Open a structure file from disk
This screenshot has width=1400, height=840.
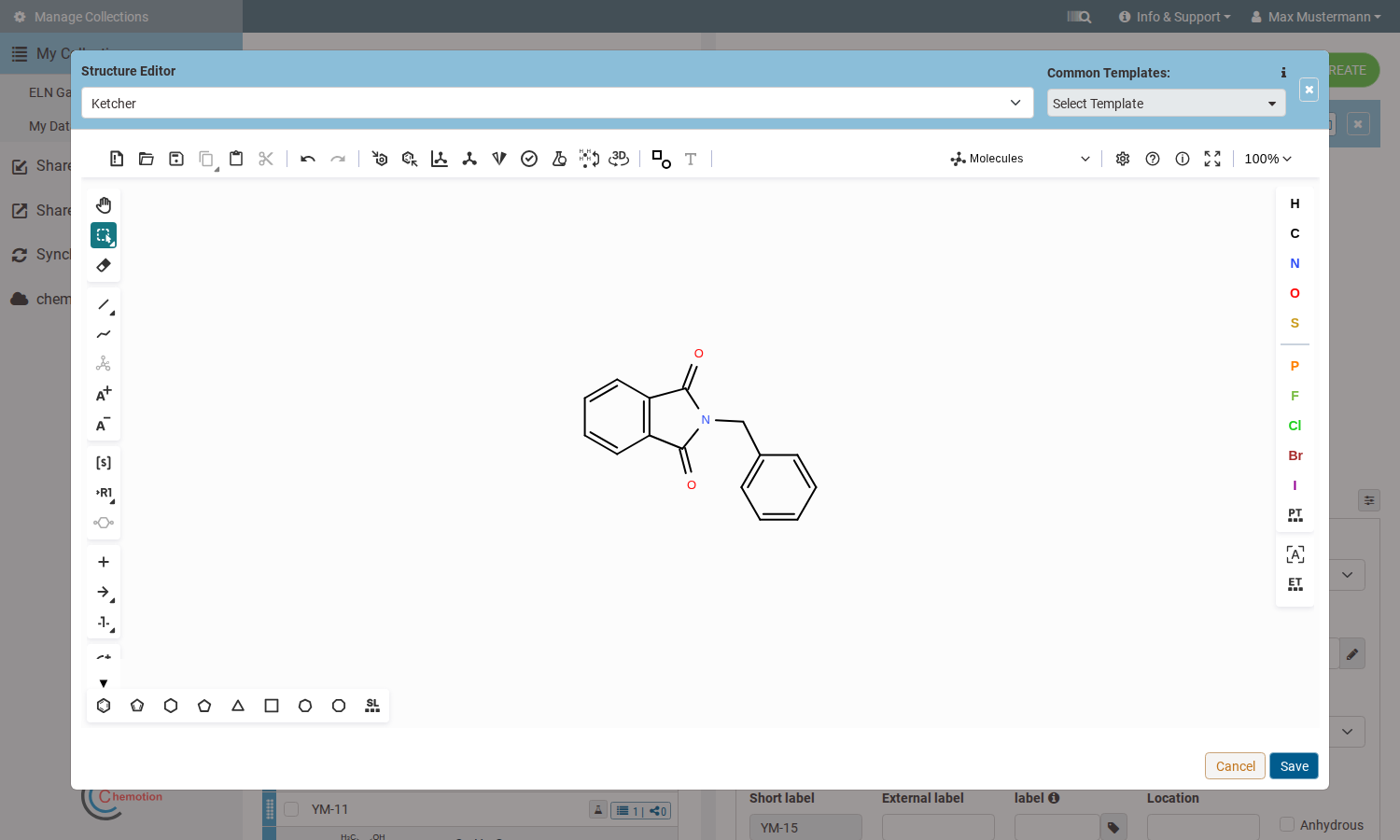click(147, 159)
